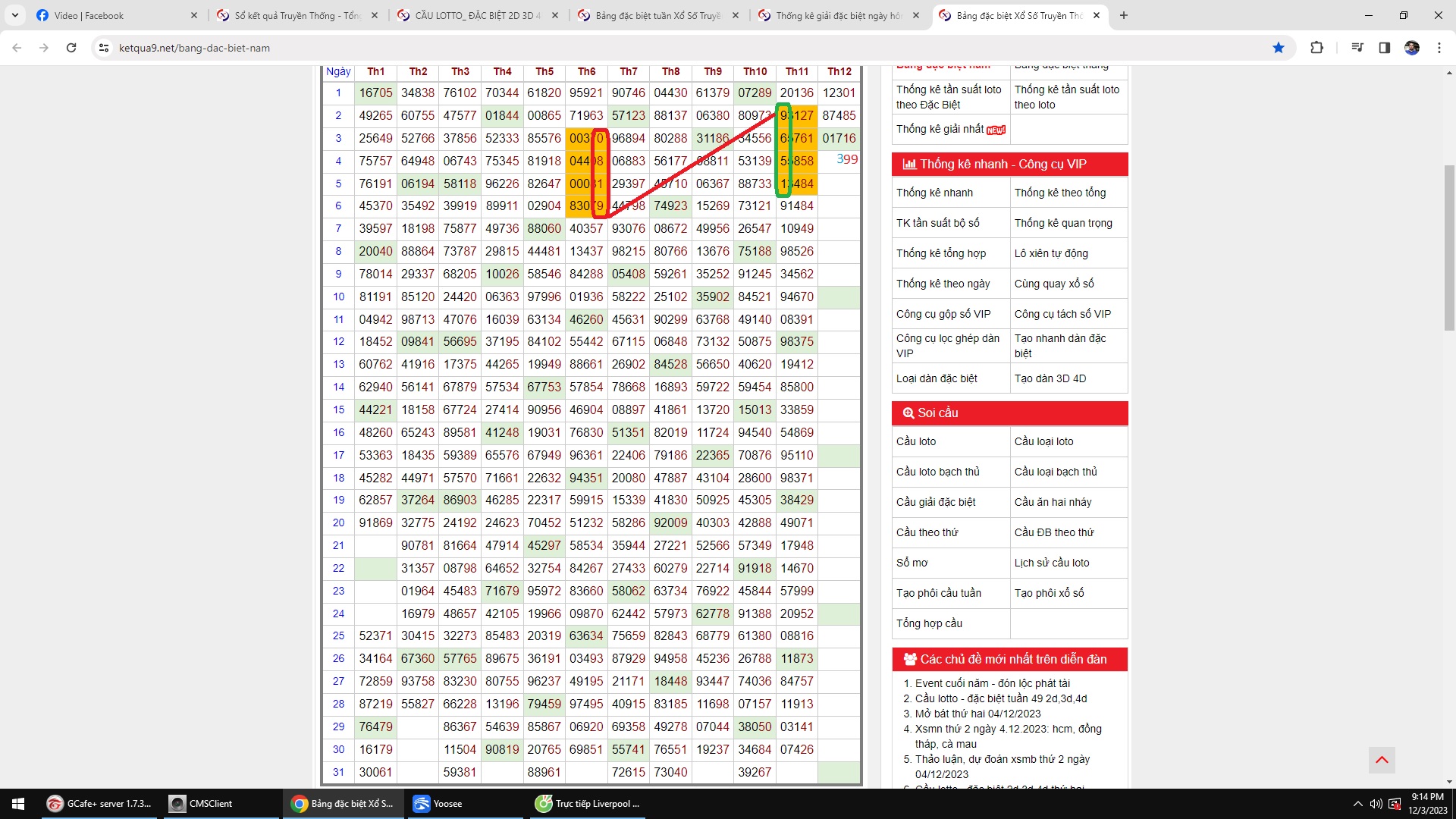The image size is (1456, 819).
Task: Toggle the browser side panel icon
Action: point(1384,48)
